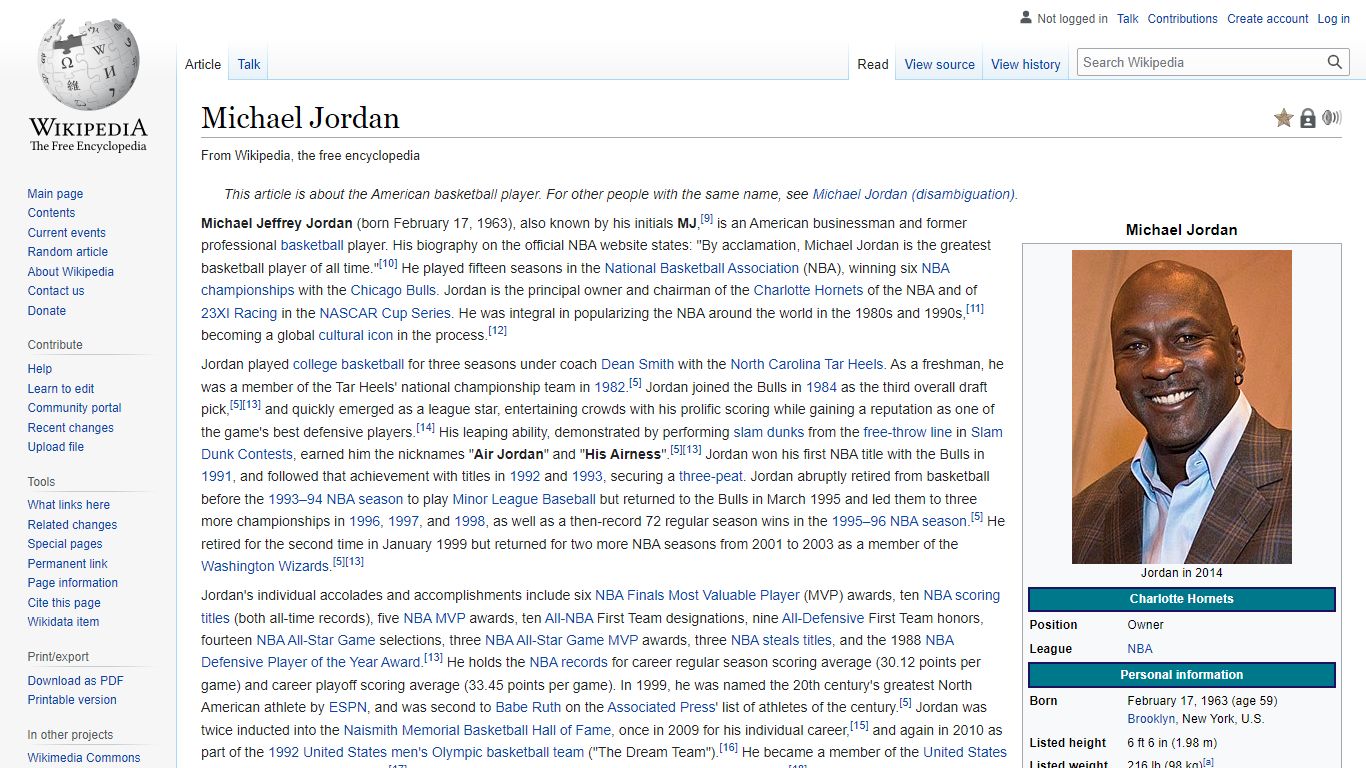Open Community portal link

pos(74,408)
